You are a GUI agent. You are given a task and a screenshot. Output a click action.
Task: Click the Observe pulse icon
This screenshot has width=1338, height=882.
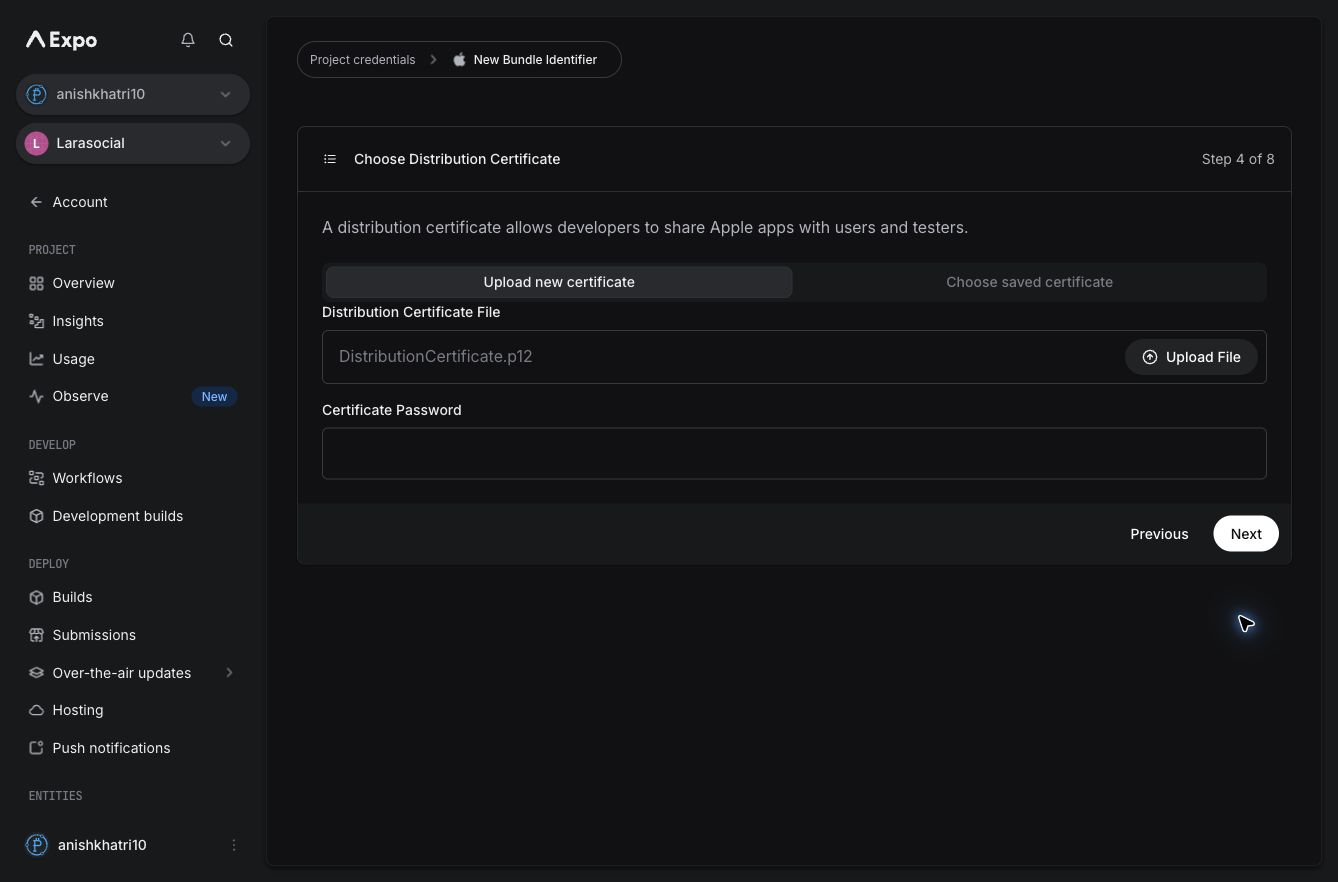pos(36,396)
